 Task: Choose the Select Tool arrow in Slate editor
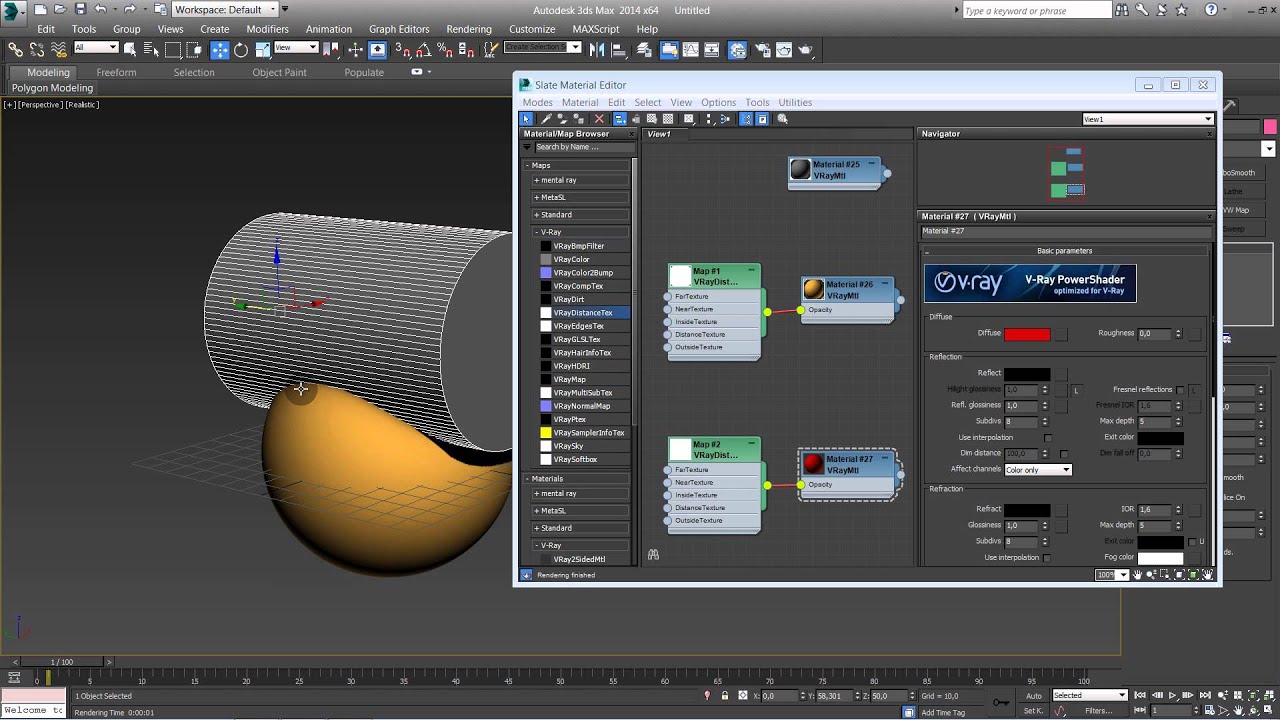point(527,119)
